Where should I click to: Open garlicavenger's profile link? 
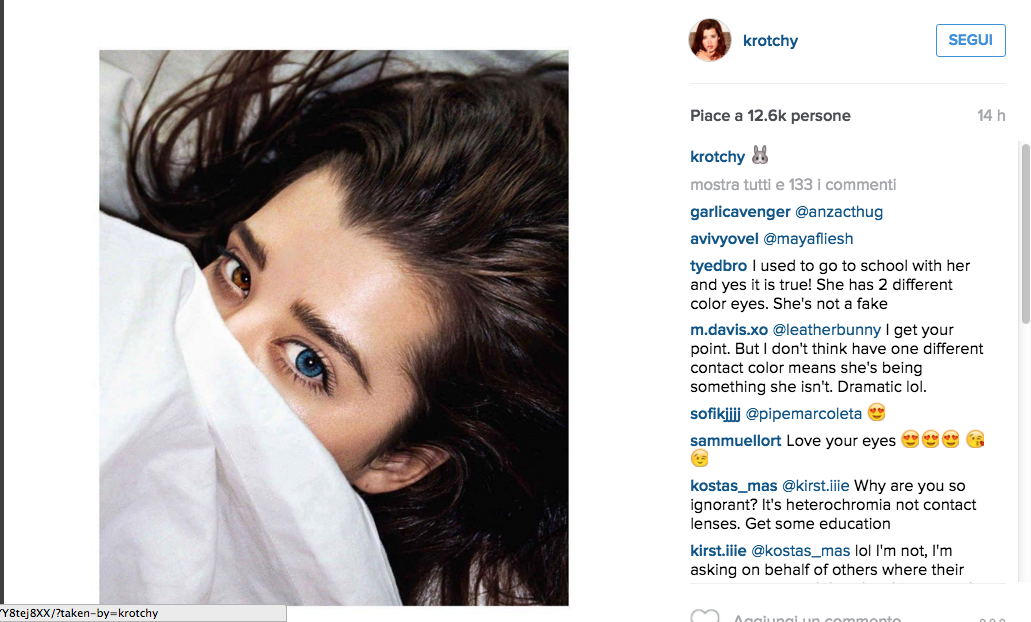740,212
